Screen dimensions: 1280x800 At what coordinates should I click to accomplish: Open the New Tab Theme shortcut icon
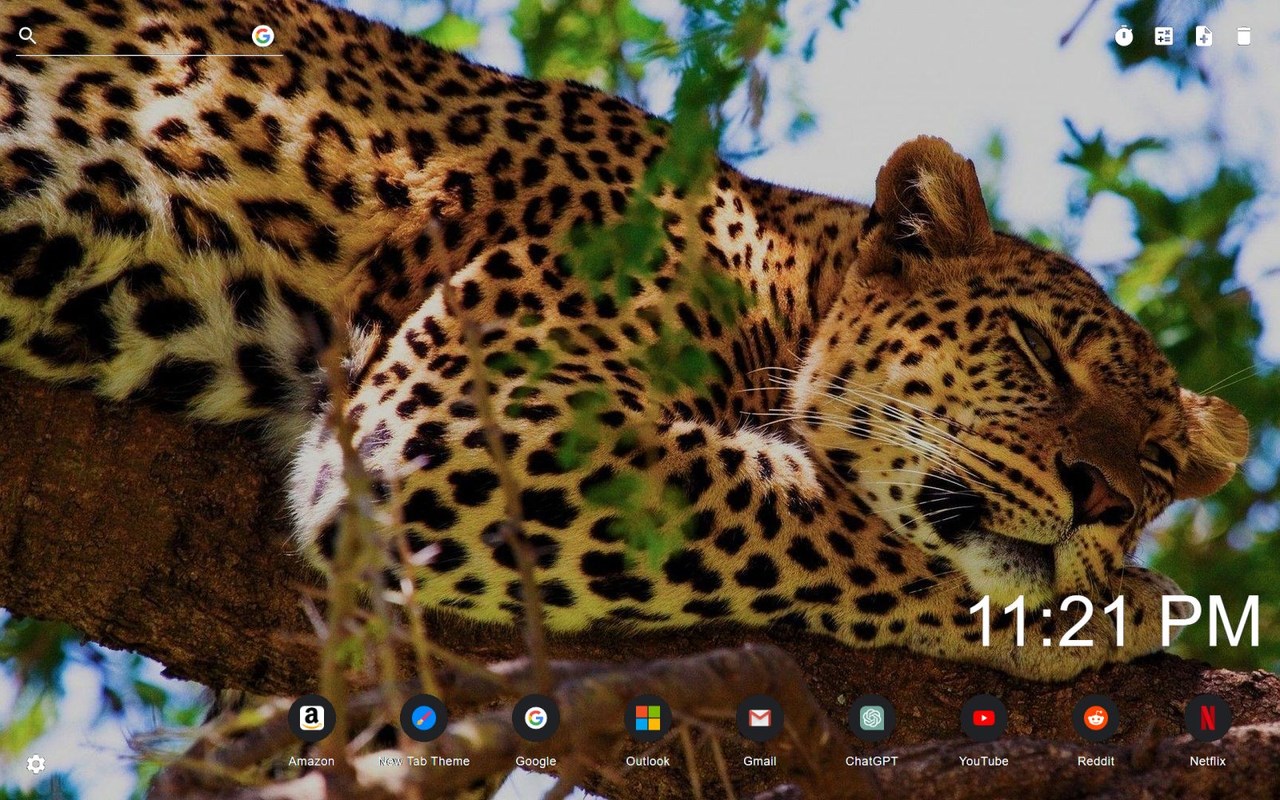pos(424,718)
